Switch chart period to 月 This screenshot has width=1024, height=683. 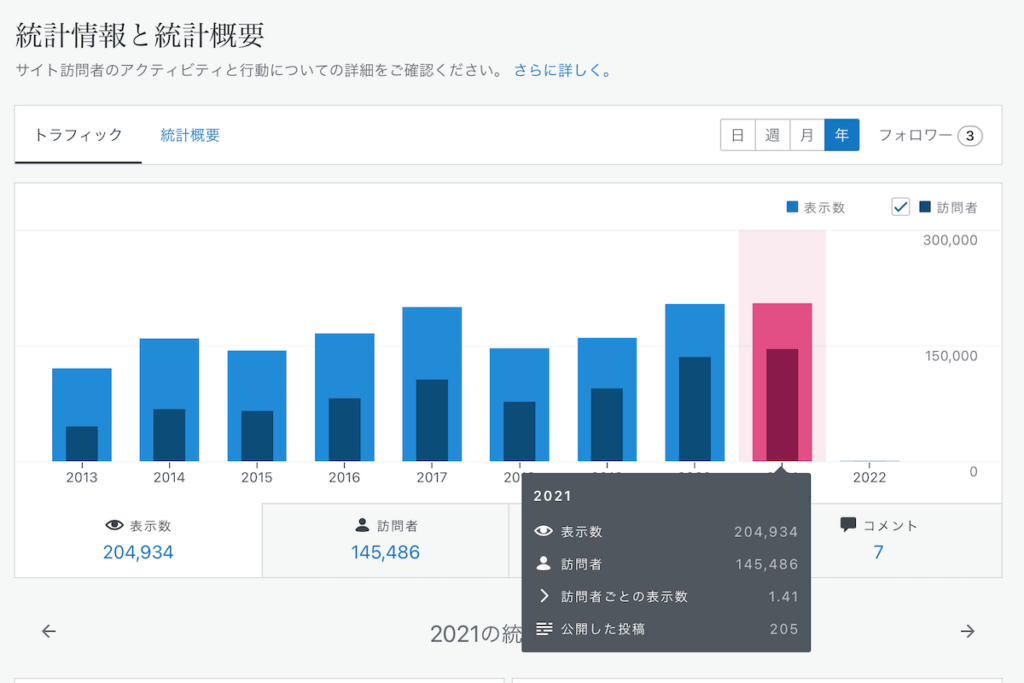click(x=807, y=135)
